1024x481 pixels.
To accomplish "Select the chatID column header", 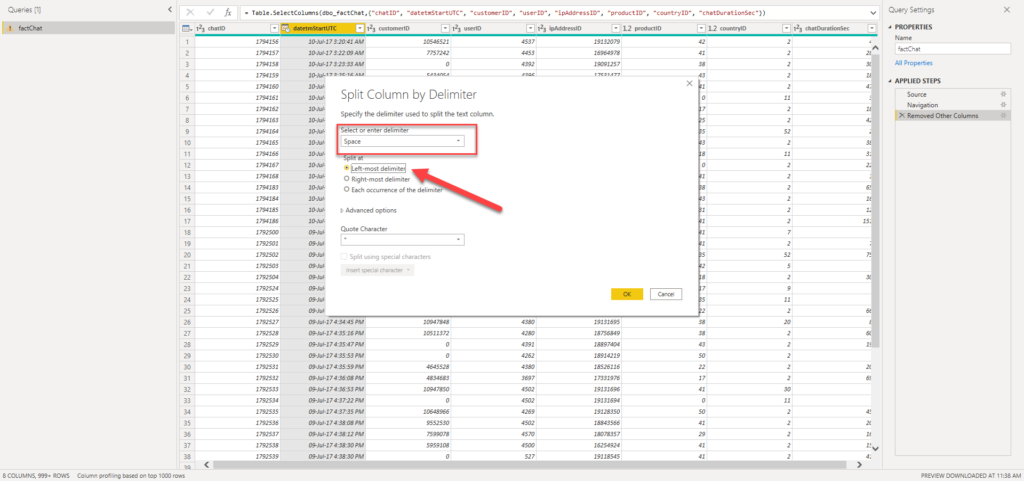I will 238,28.
